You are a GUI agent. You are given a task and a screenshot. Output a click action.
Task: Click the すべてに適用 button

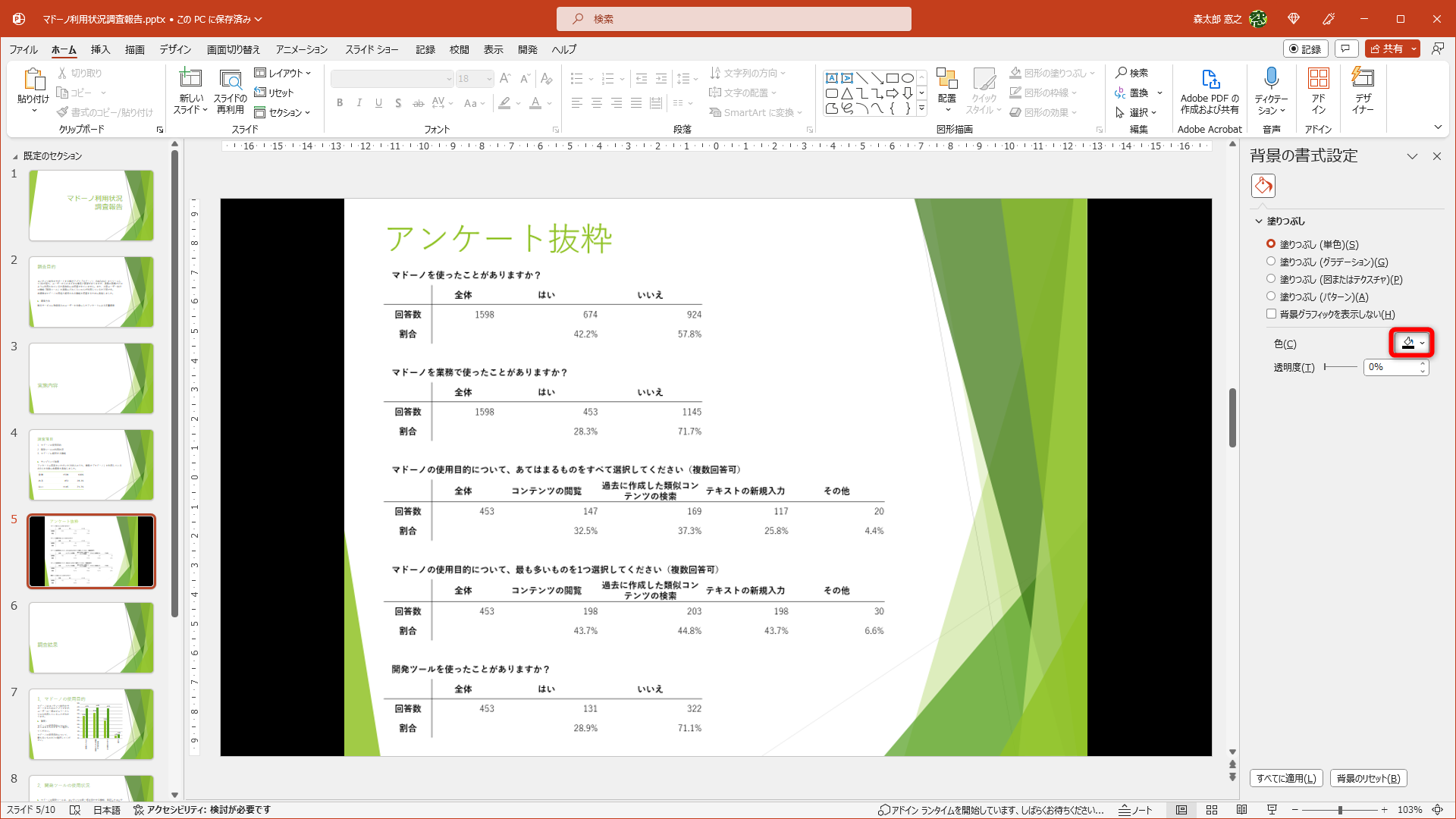(x=1286, y=778)
